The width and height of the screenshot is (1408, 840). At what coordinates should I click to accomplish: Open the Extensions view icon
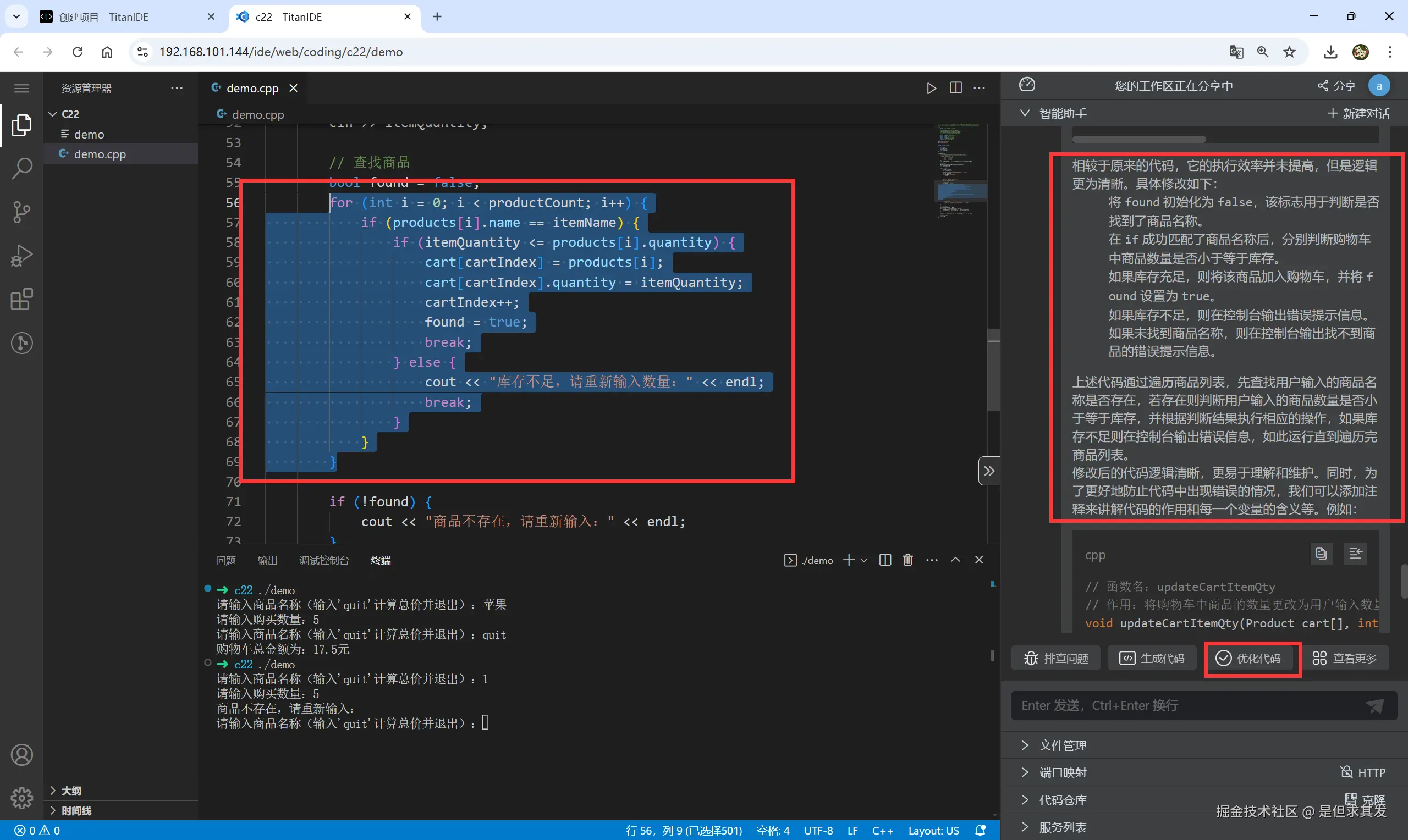point(21,300)
